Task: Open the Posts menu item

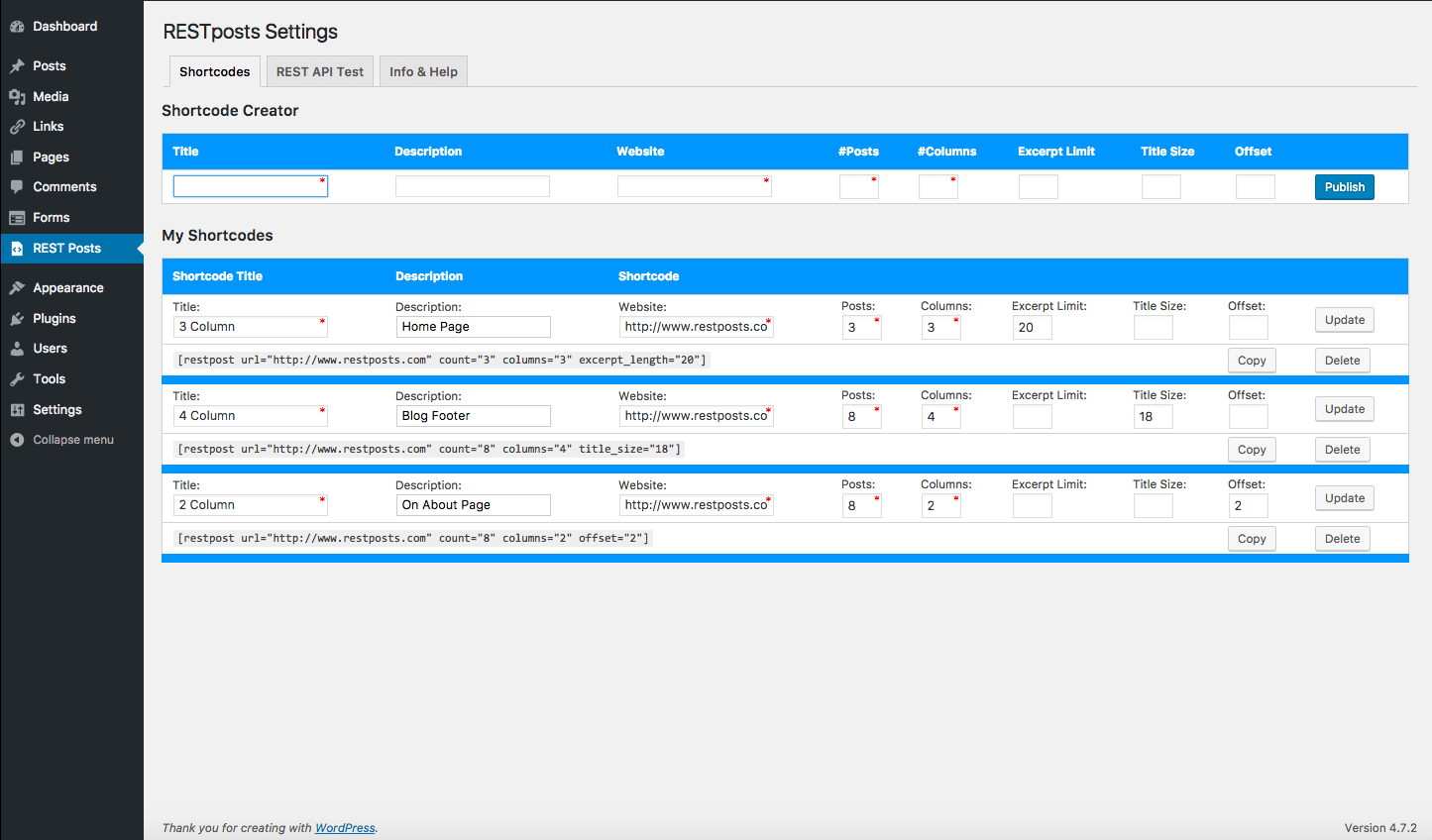Action: [71, 66]
